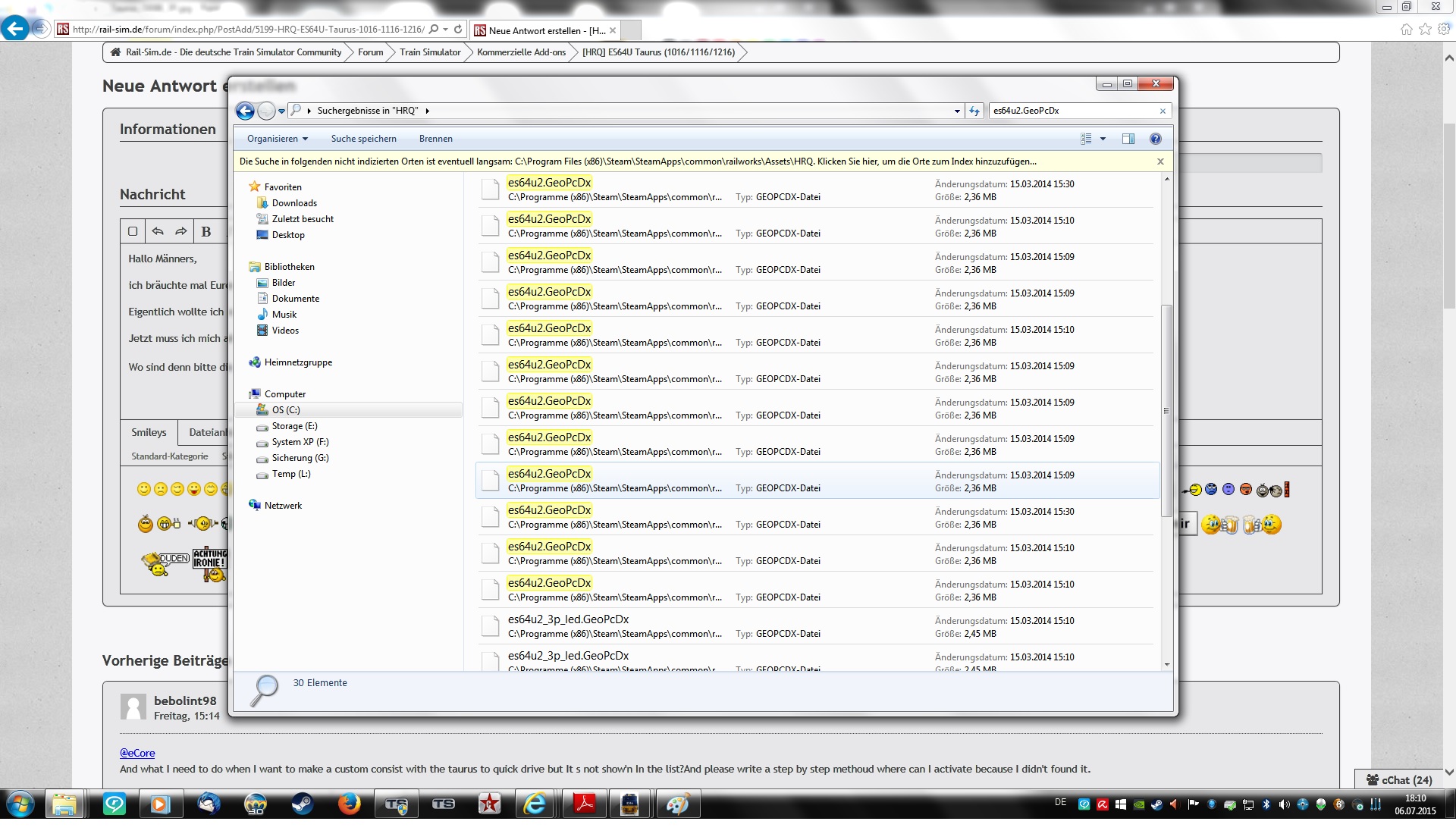Open the @eCore user link

pyautogui.click(x=137, y=753)
